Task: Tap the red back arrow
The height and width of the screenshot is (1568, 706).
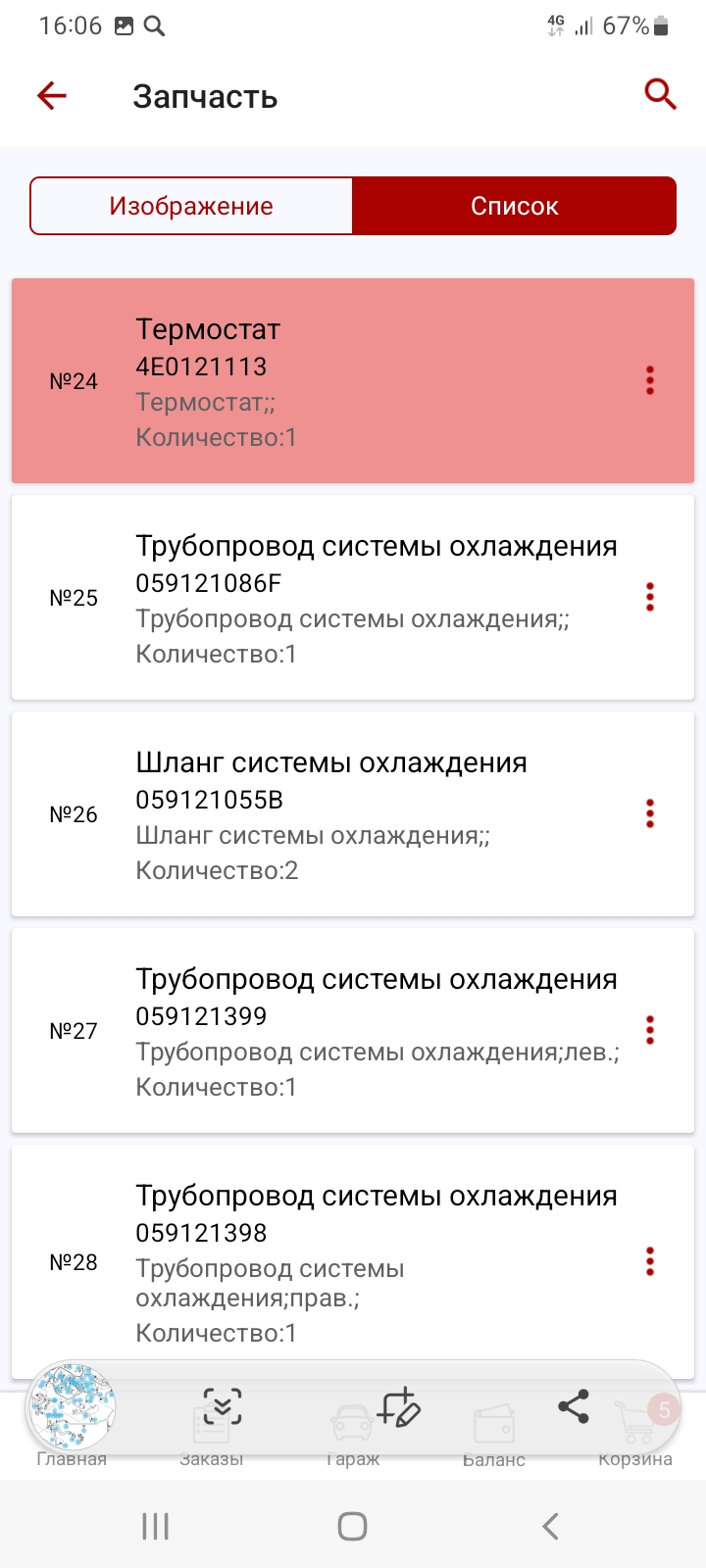Action: tap(52, 95)
